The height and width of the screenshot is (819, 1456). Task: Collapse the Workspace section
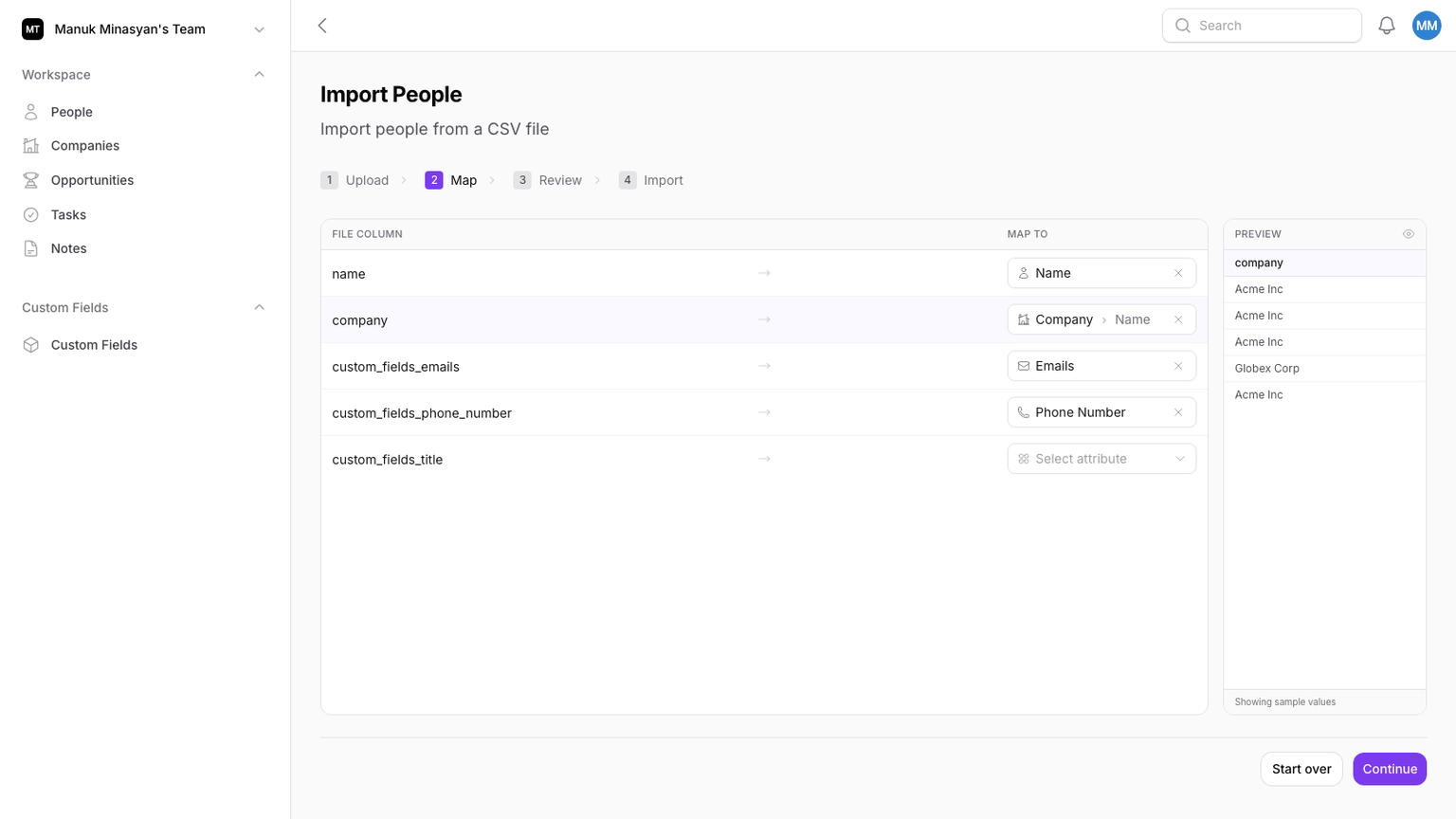259,74
